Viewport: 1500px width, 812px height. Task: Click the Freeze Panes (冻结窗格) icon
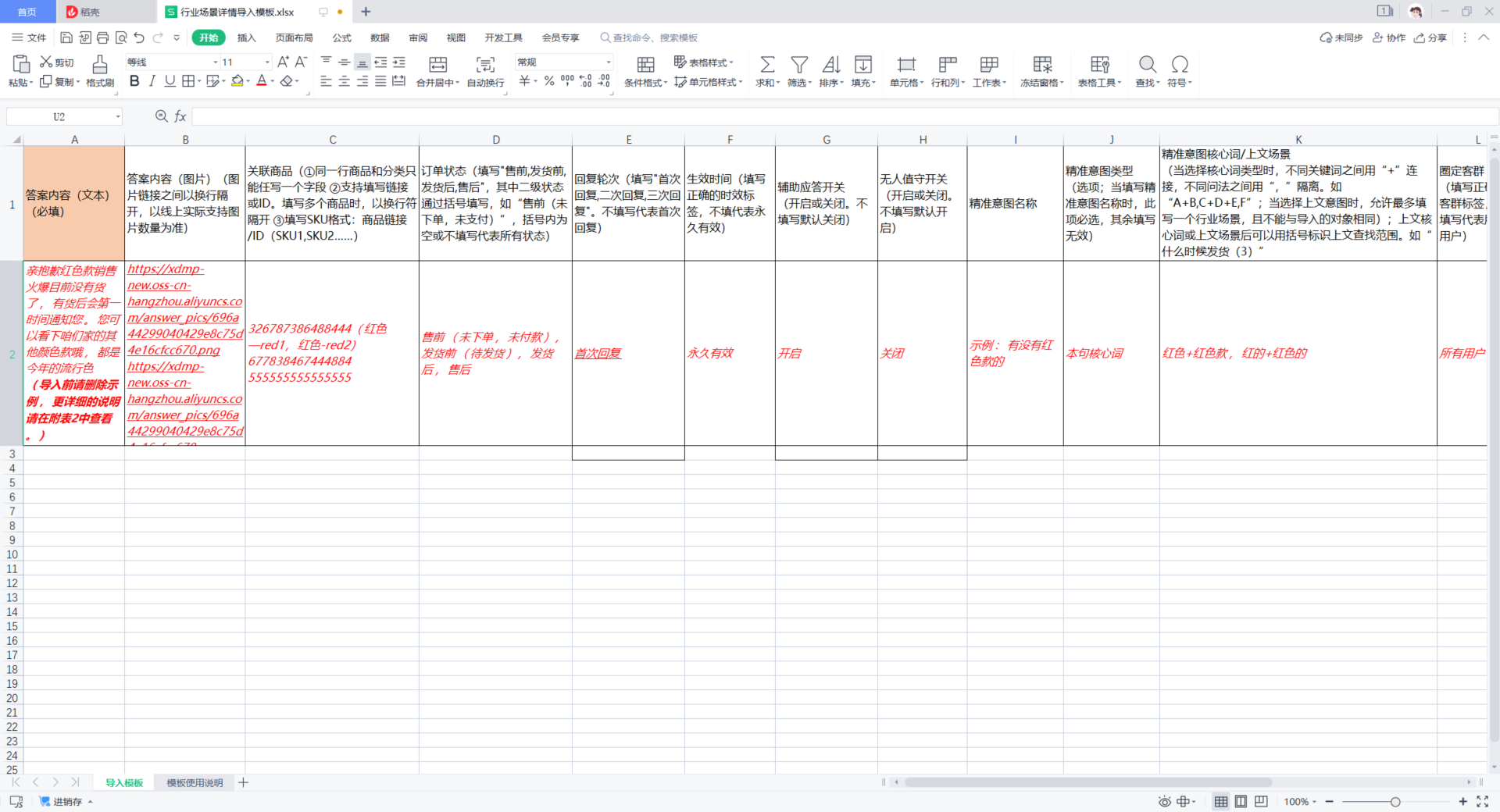pyautogui.click(x=1042, y=64)
